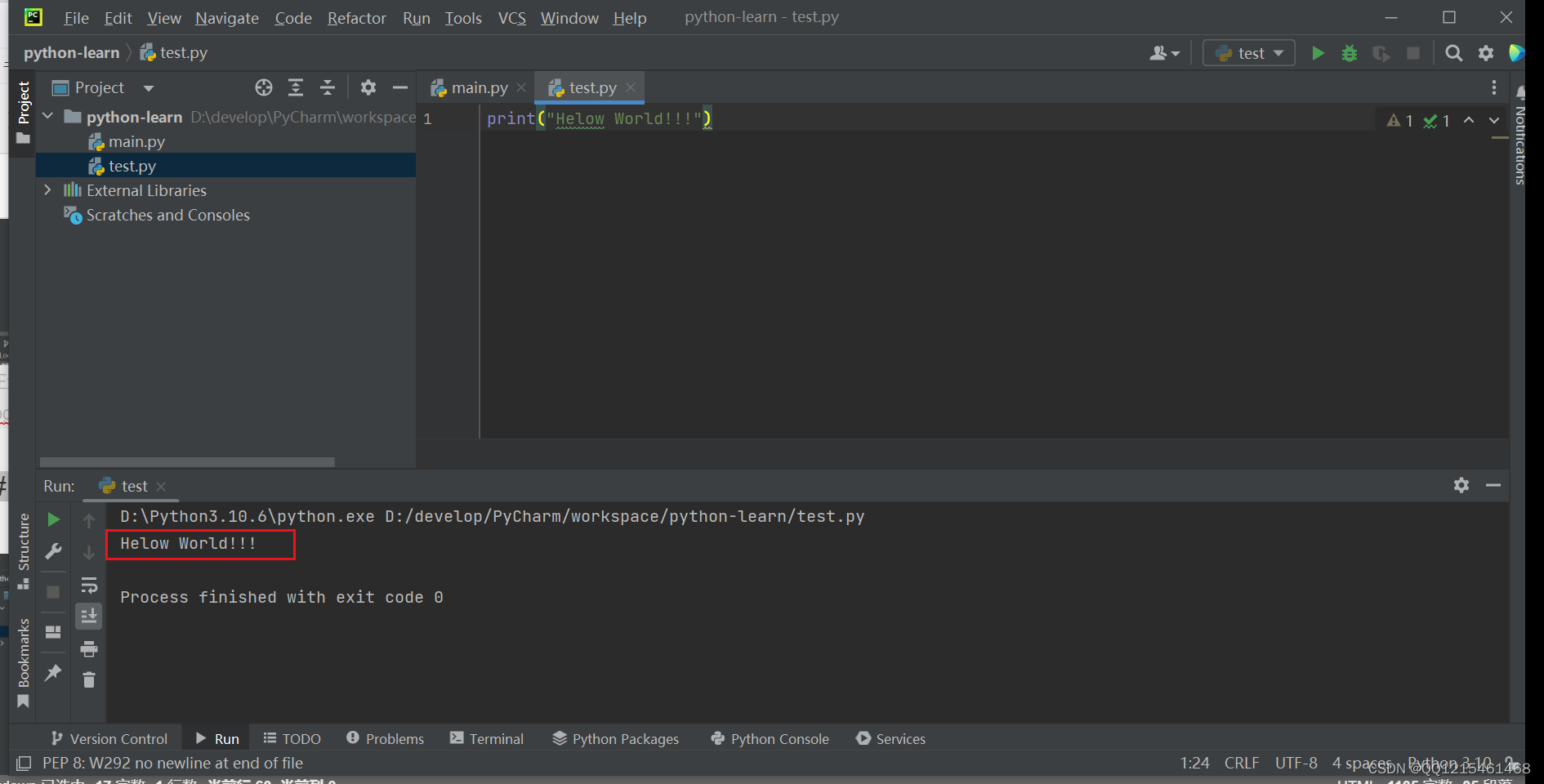Viewport: 1544px width, 784px height.
Task: Open the Navigate menu
Action: 226,18
